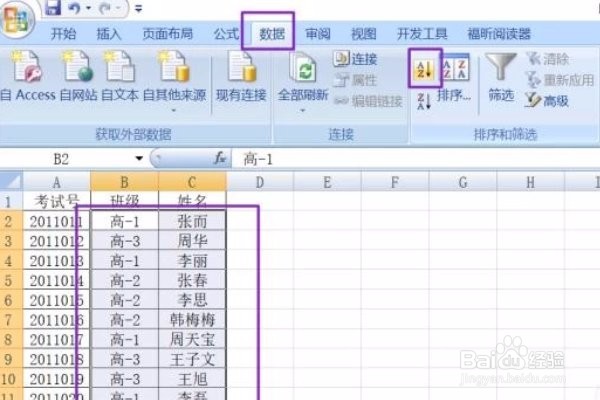Open Customize Quick Access Toolbar dropdown
600x400 pixels.
[x=139, y=8]
